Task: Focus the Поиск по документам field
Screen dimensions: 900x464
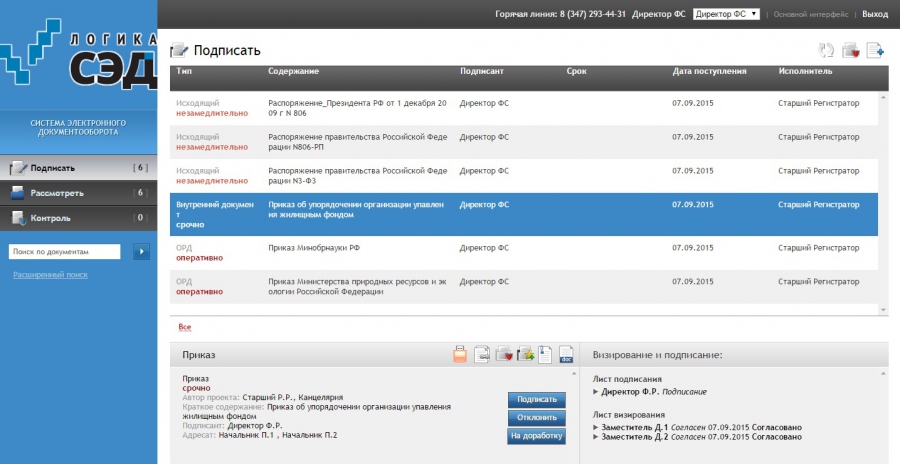Action: [64, 252]
